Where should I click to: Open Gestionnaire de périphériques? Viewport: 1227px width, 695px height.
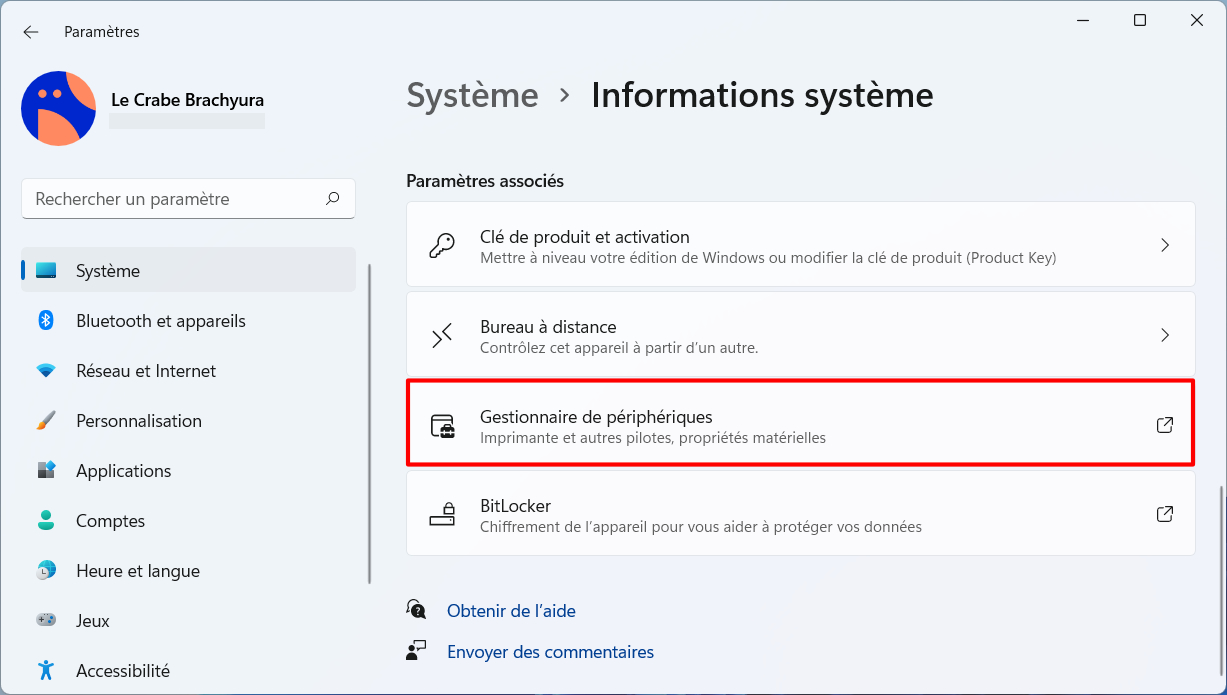click(801, 425)
